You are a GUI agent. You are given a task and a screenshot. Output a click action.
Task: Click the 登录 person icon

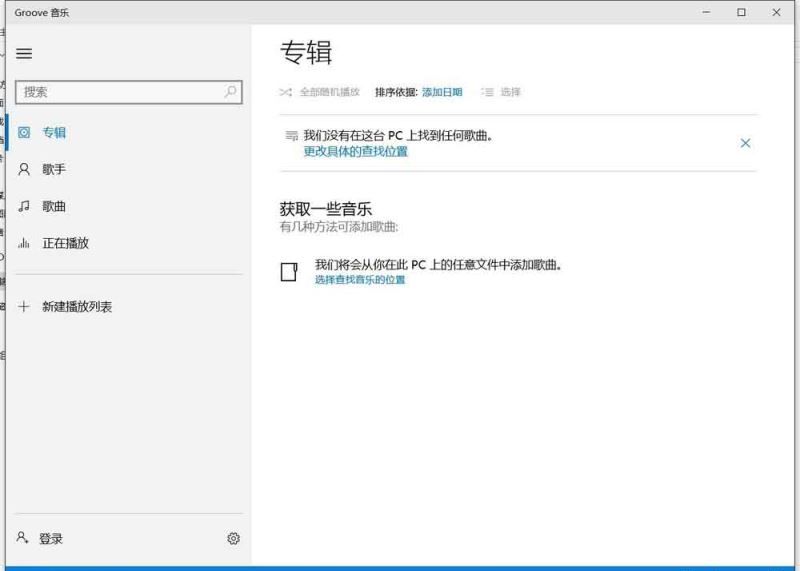[23, 538]
